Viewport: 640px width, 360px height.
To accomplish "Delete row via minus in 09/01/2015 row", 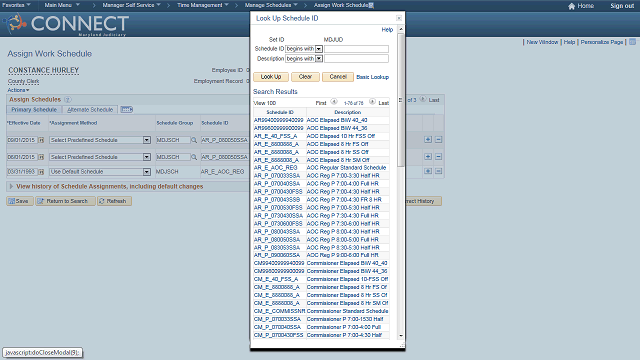I will coord(438,140).
